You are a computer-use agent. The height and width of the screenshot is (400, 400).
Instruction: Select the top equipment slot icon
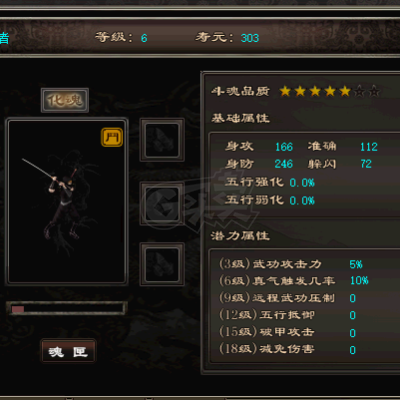pyautogui.click(x=162, y=140)
